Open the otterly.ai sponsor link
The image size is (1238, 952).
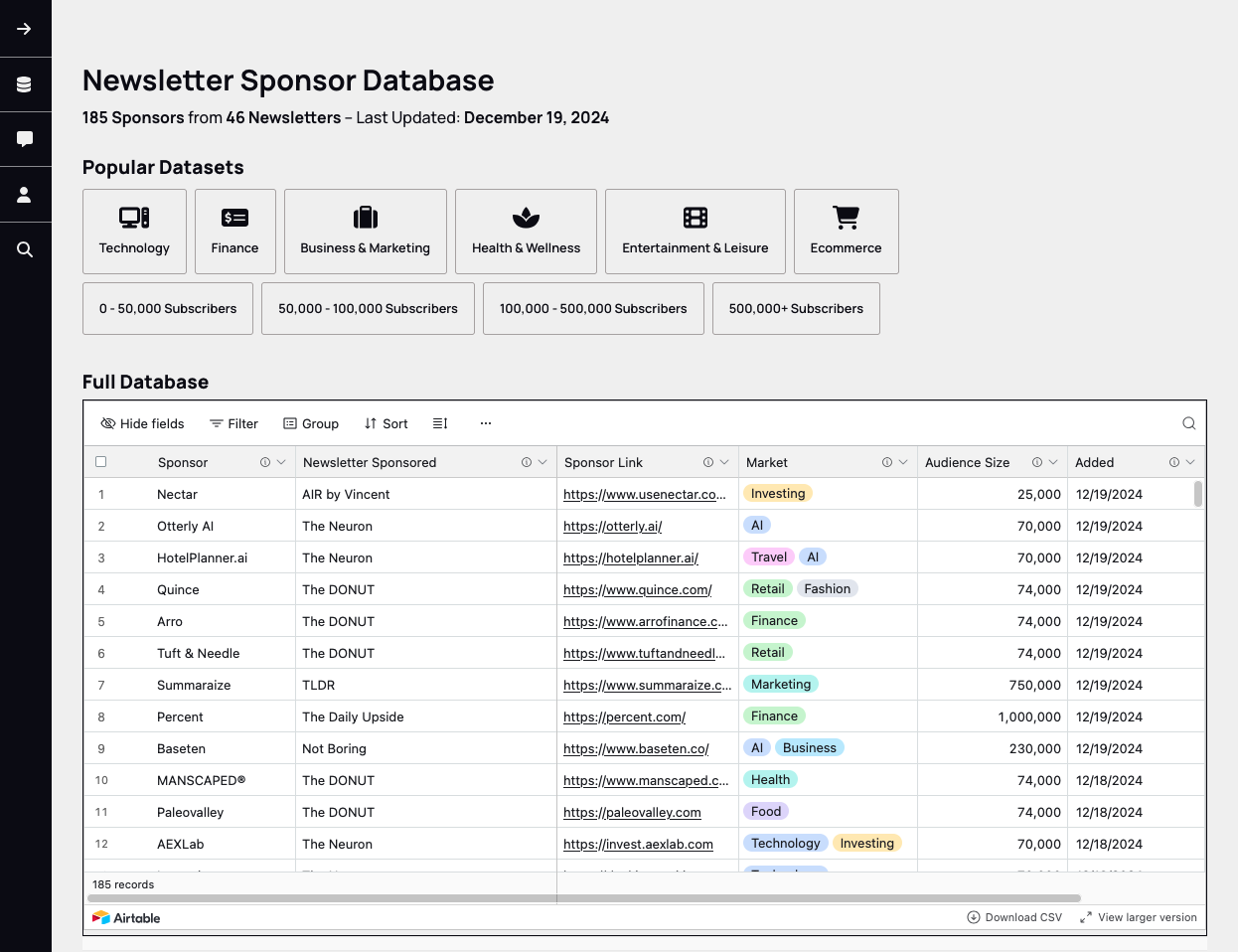pos(612,526)
